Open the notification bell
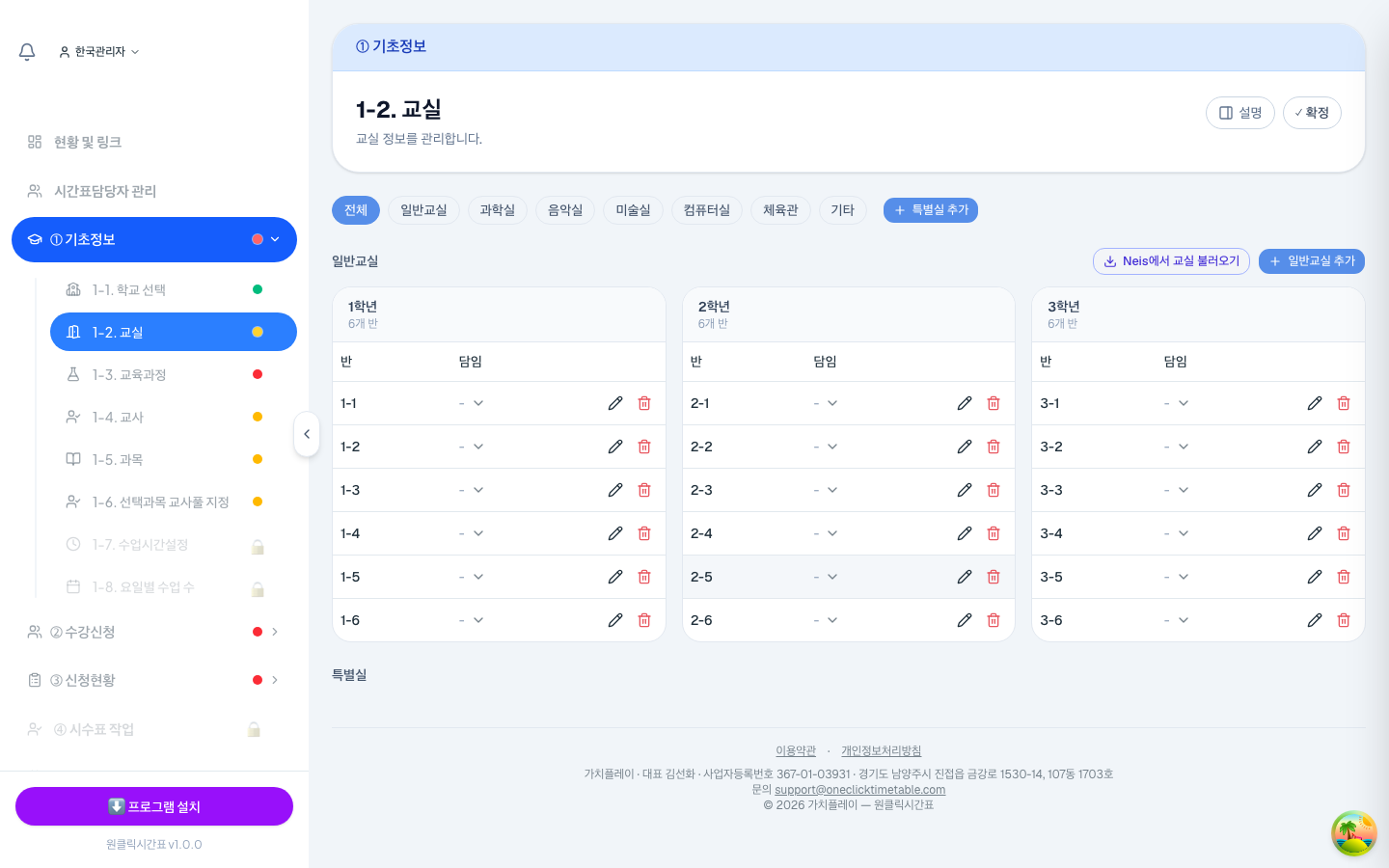The height and width of the screenshot is (868, 1389). point(27,51)
